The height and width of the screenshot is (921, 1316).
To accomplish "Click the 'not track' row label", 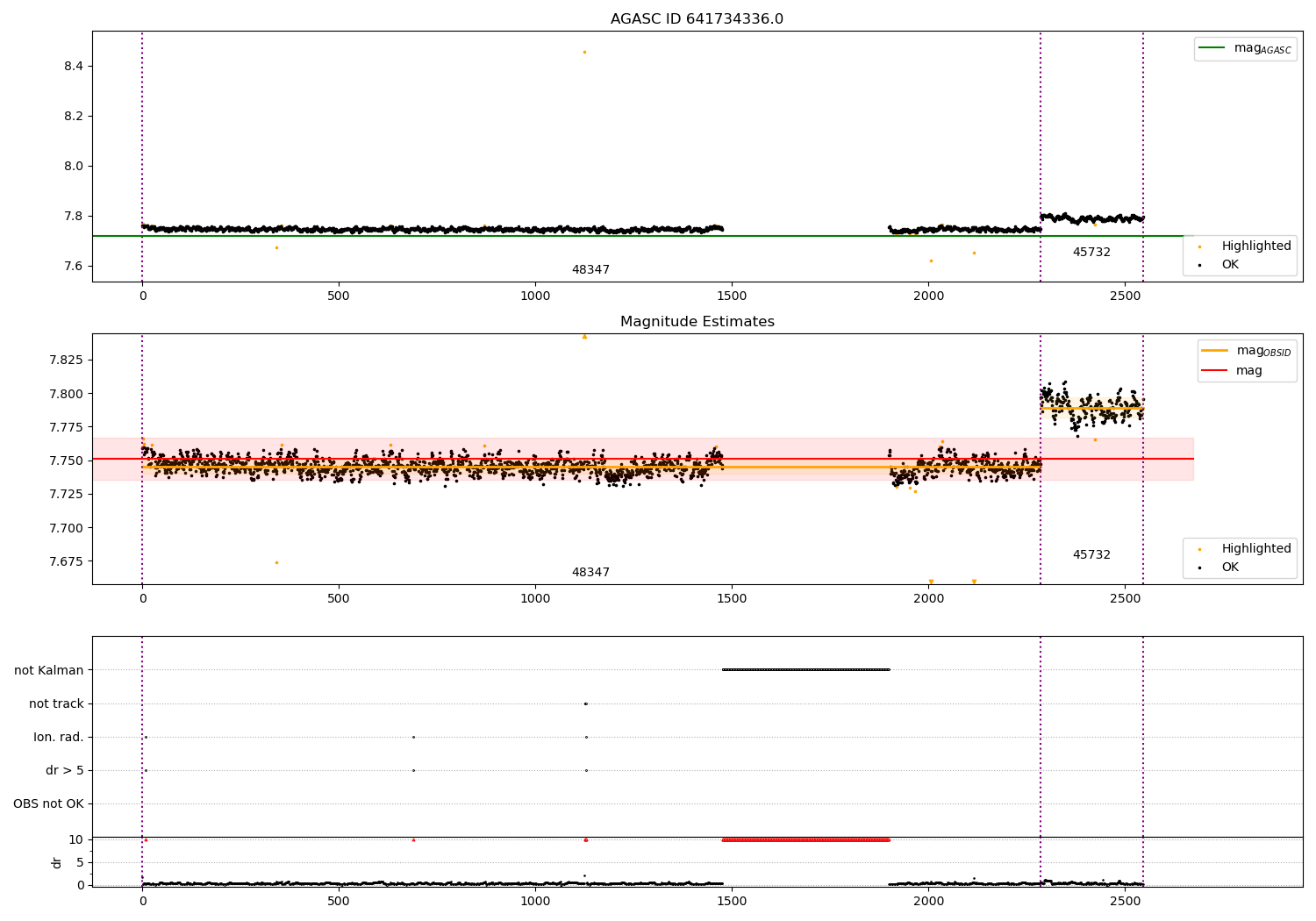I will 56,704.
